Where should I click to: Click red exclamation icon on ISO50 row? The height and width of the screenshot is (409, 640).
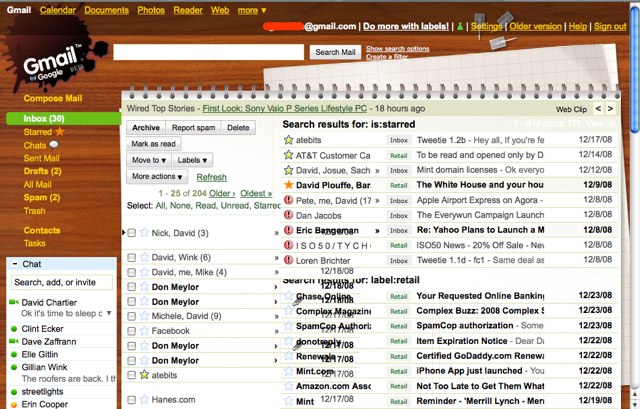point(289,245)
